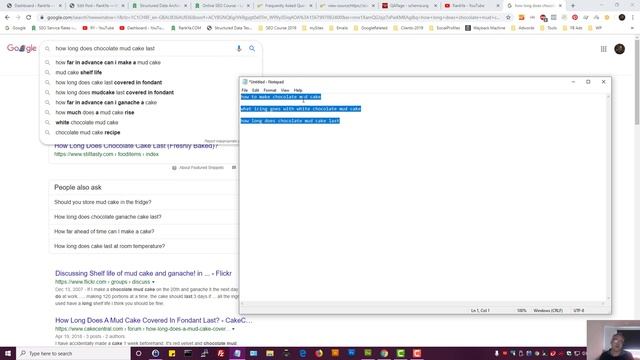Open the Clients-2019 bookmark folder
Screen dimensions: 640x360
point(408,28)
